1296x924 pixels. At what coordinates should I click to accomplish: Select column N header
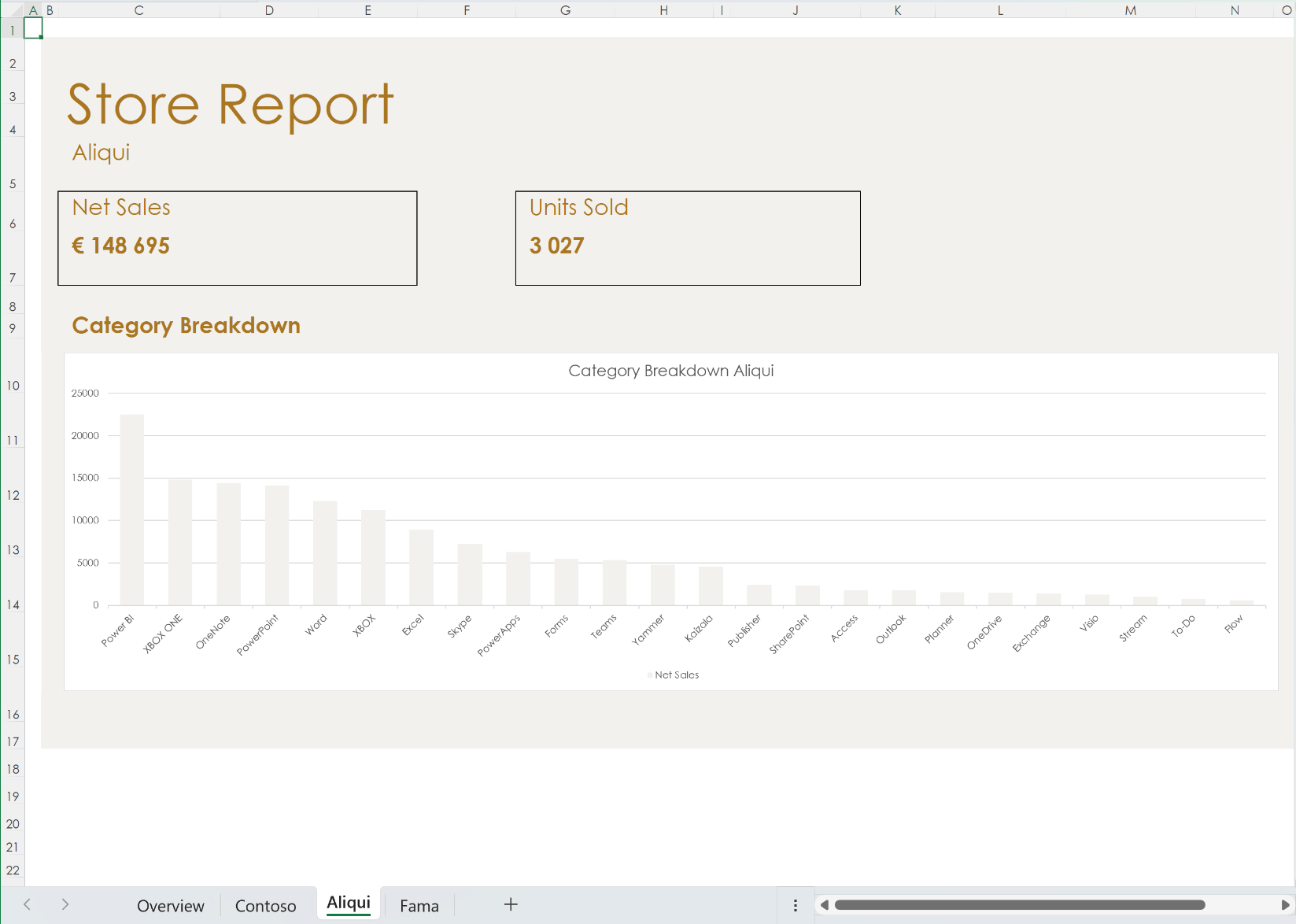tap(1235, 10)
